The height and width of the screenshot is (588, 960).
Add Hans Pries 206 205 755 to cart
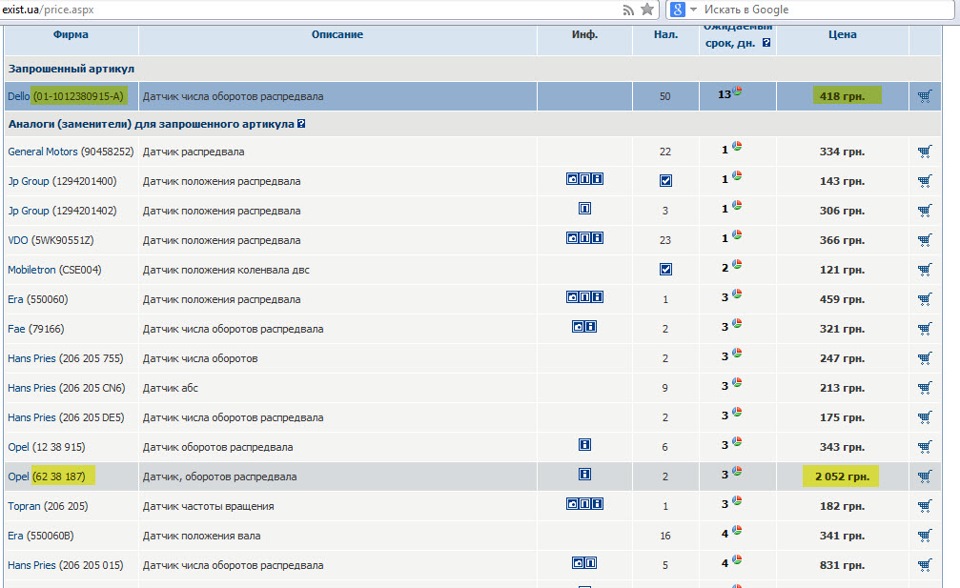tap(924, 358)
